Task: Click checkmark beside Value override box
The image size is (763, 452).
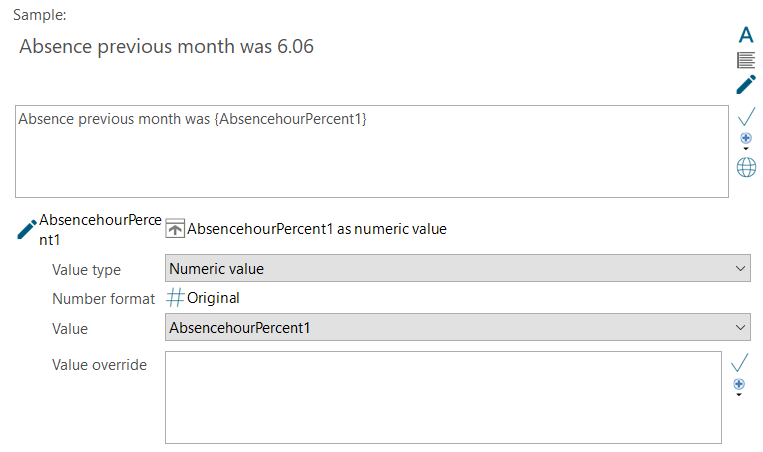Action: (x=739, y=362)
